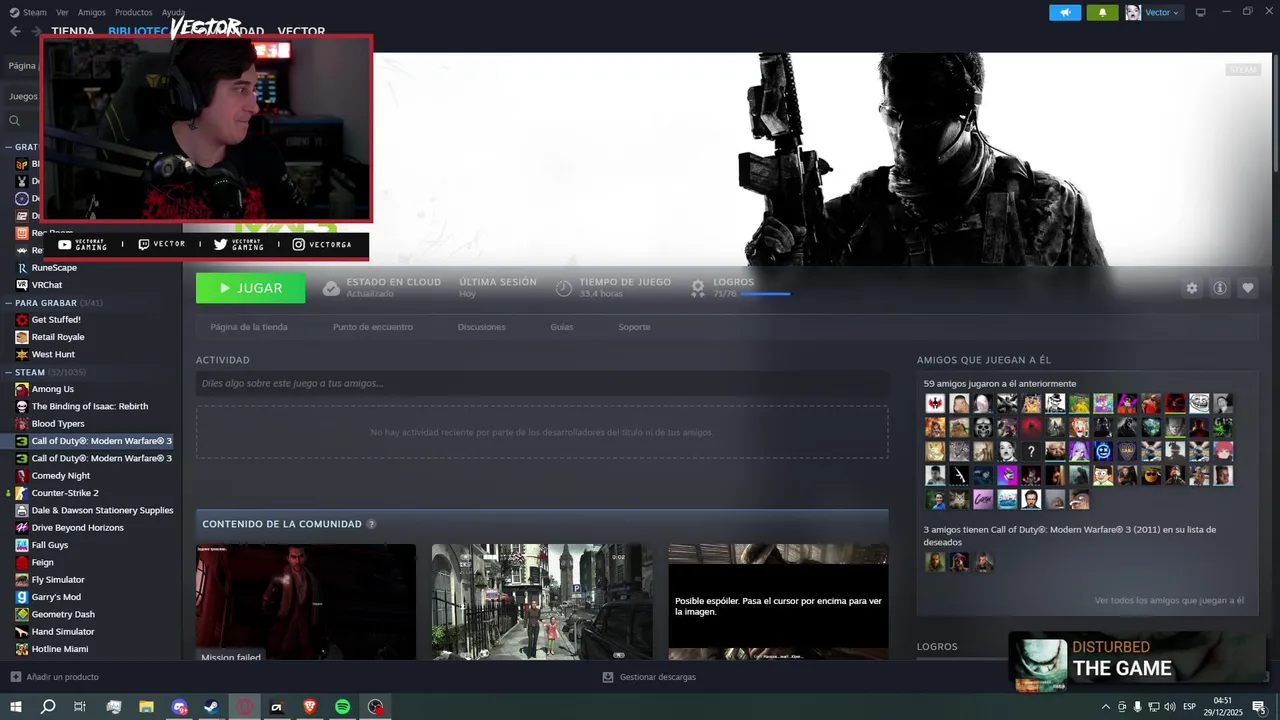Click the question mark friend avatar

(1031, 451)
